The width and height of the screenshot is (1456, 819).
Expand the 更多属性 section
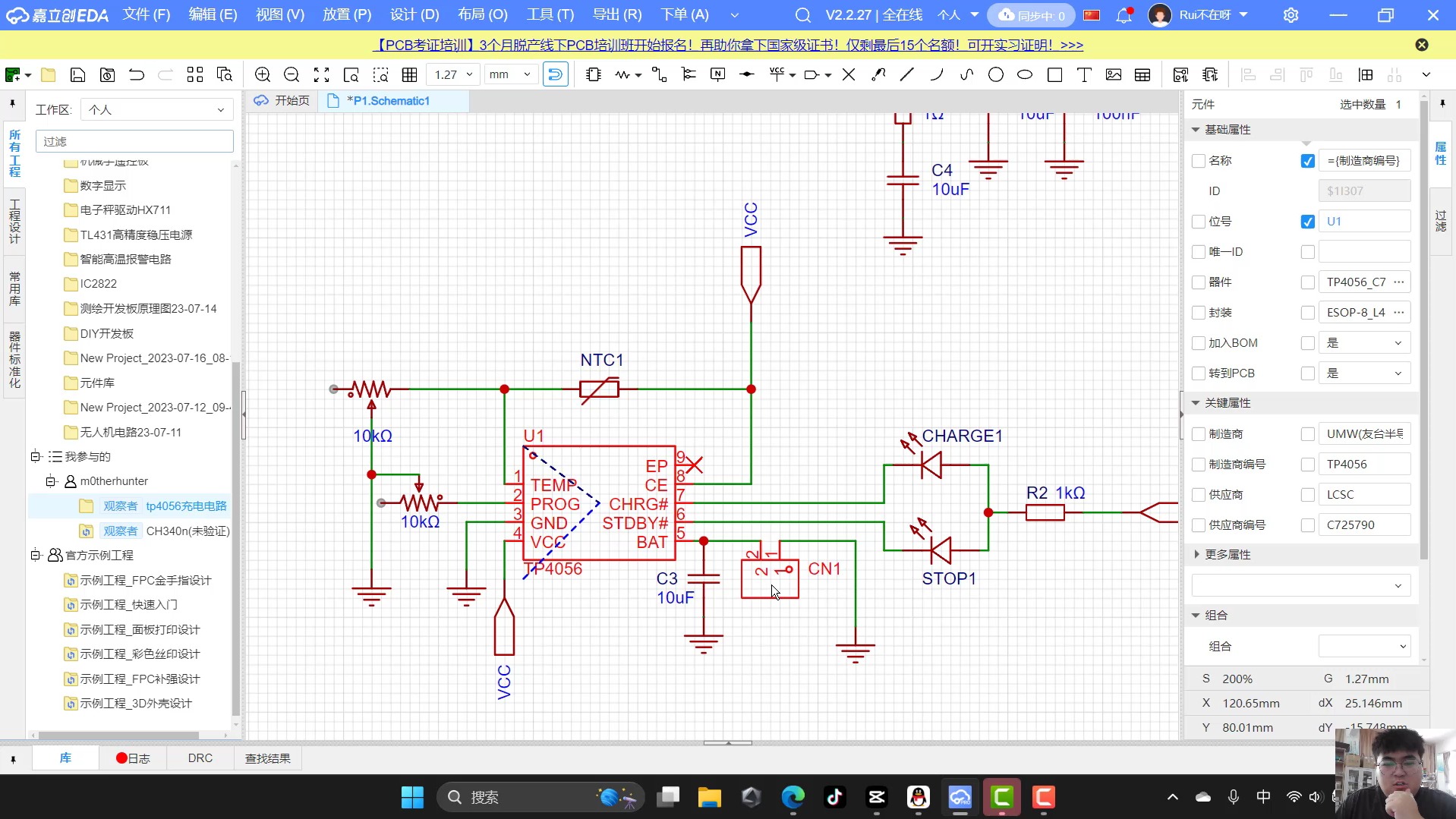1196,555
